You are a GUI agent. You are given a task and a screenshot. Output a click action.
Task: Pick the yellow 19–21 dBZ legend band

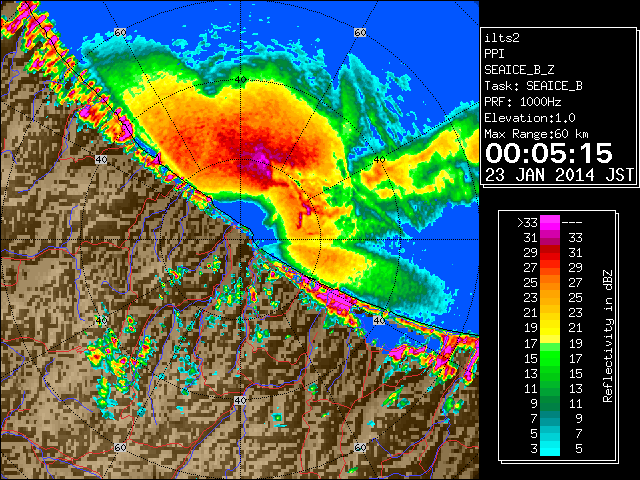coord(550,328)
